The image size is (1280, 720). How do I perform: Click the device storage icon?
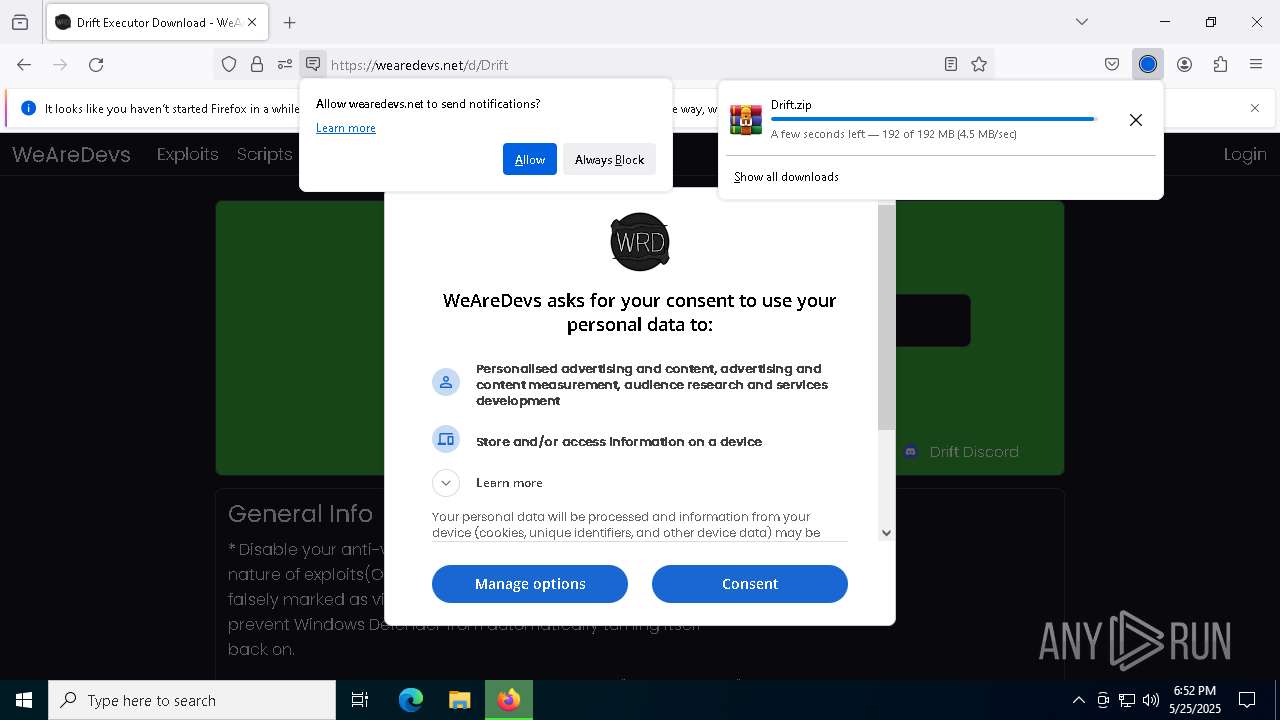pyautogui.click(x=446, y=439)
